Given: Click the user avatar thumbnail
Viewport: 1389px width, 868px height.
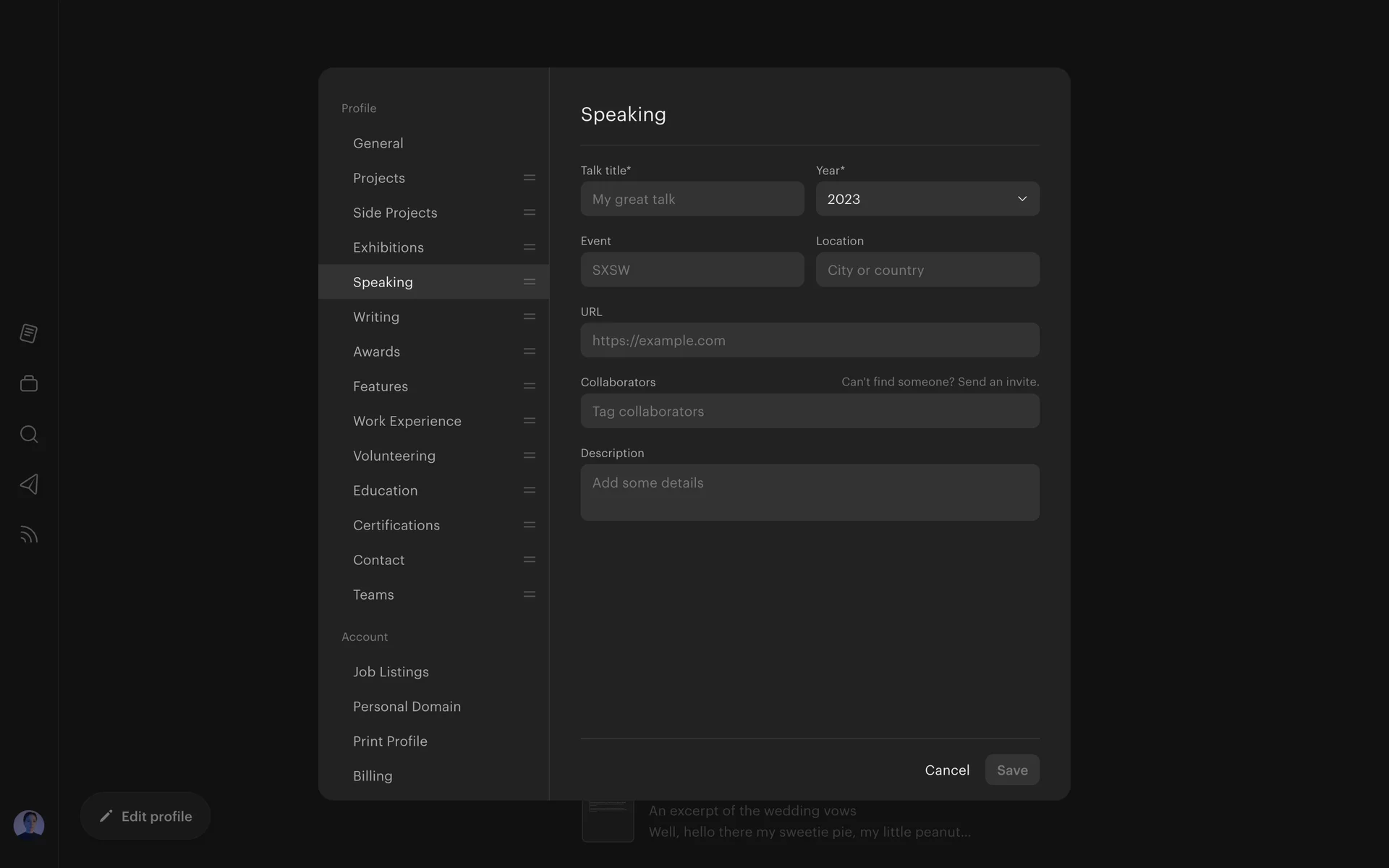Looking at the screenshot, I should click(29, 825).
